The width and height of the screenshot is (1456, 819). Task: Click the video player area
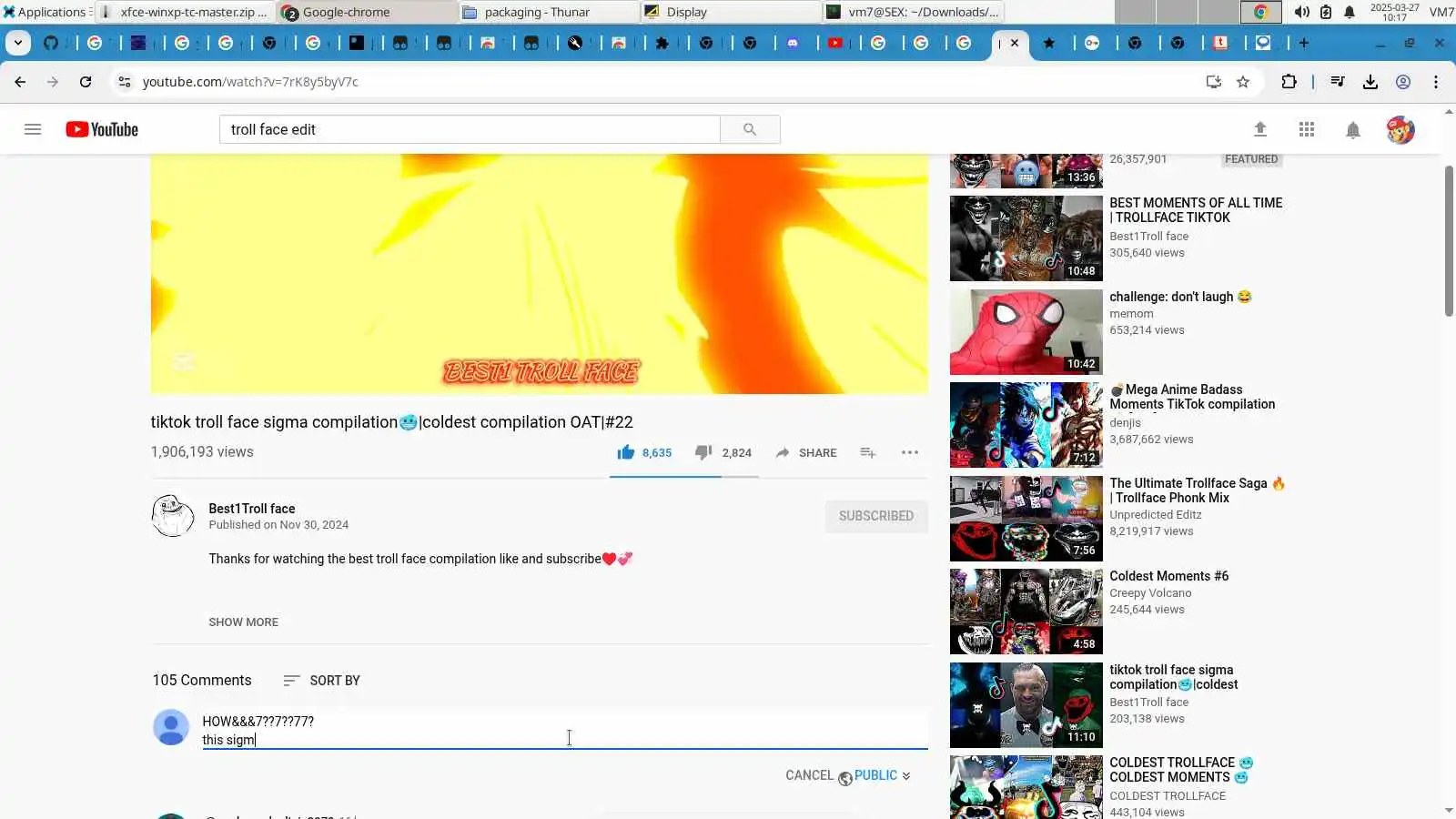[540, 273]
